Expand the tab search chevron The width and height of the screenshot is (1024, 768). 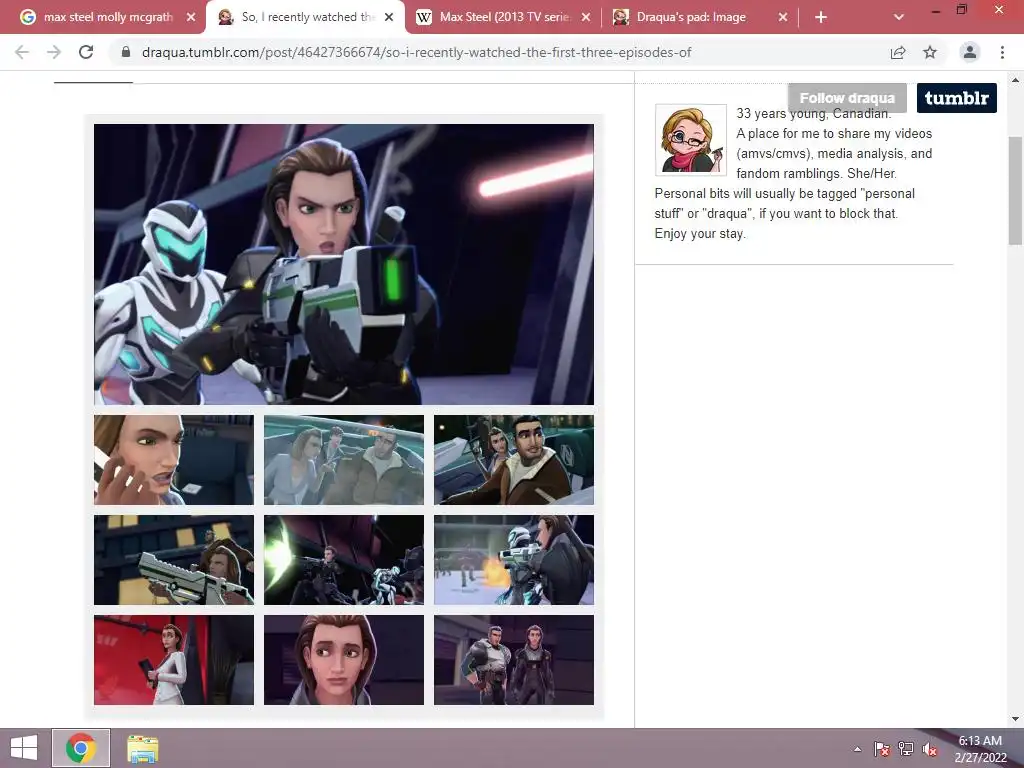click(899, 17)
